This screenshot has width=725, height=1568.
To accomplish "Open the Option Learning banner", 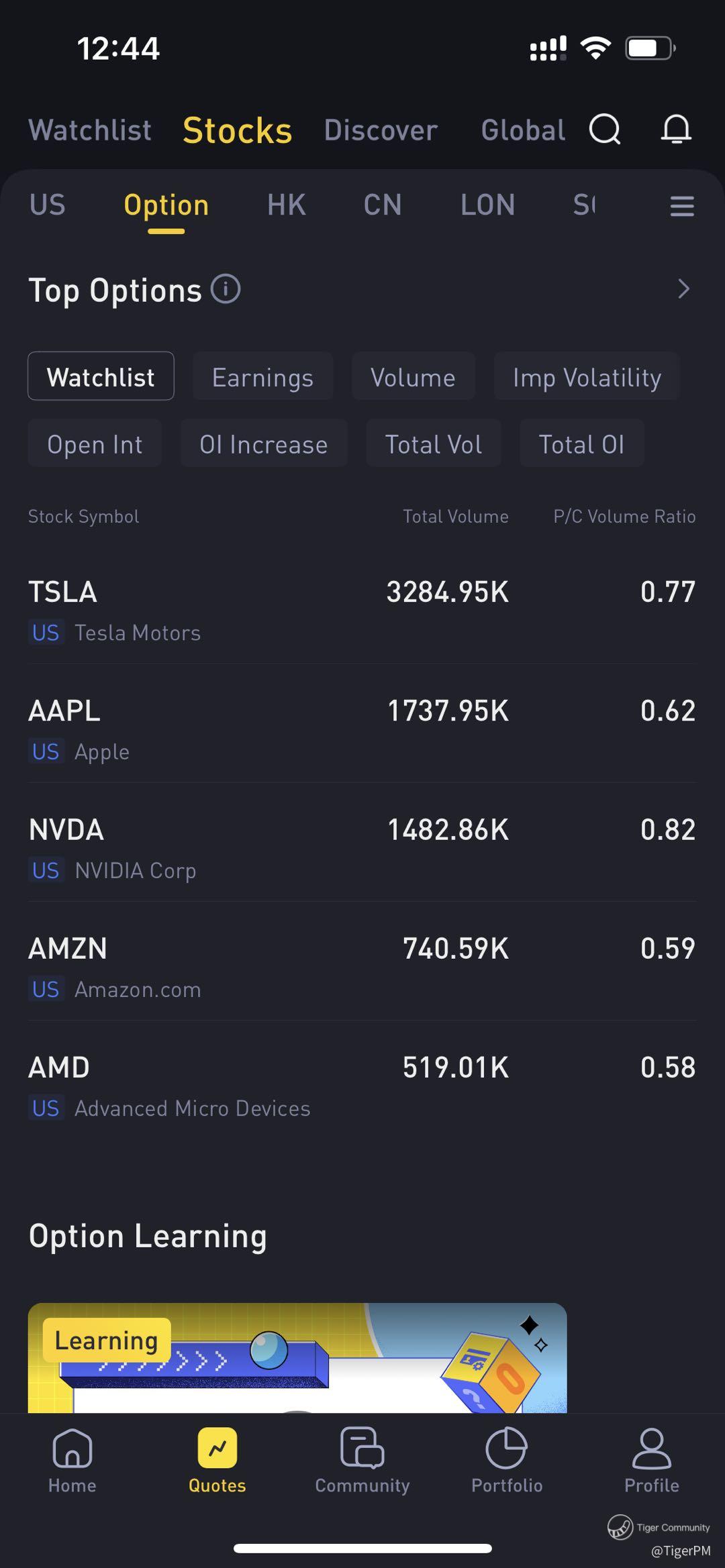I will coord(297,1357).
